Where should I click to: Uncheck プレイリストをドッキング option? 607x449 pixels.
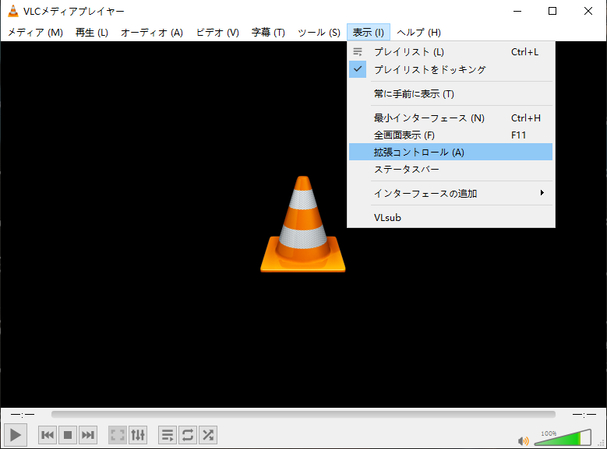pyautogui.click(x=451, y=70)
